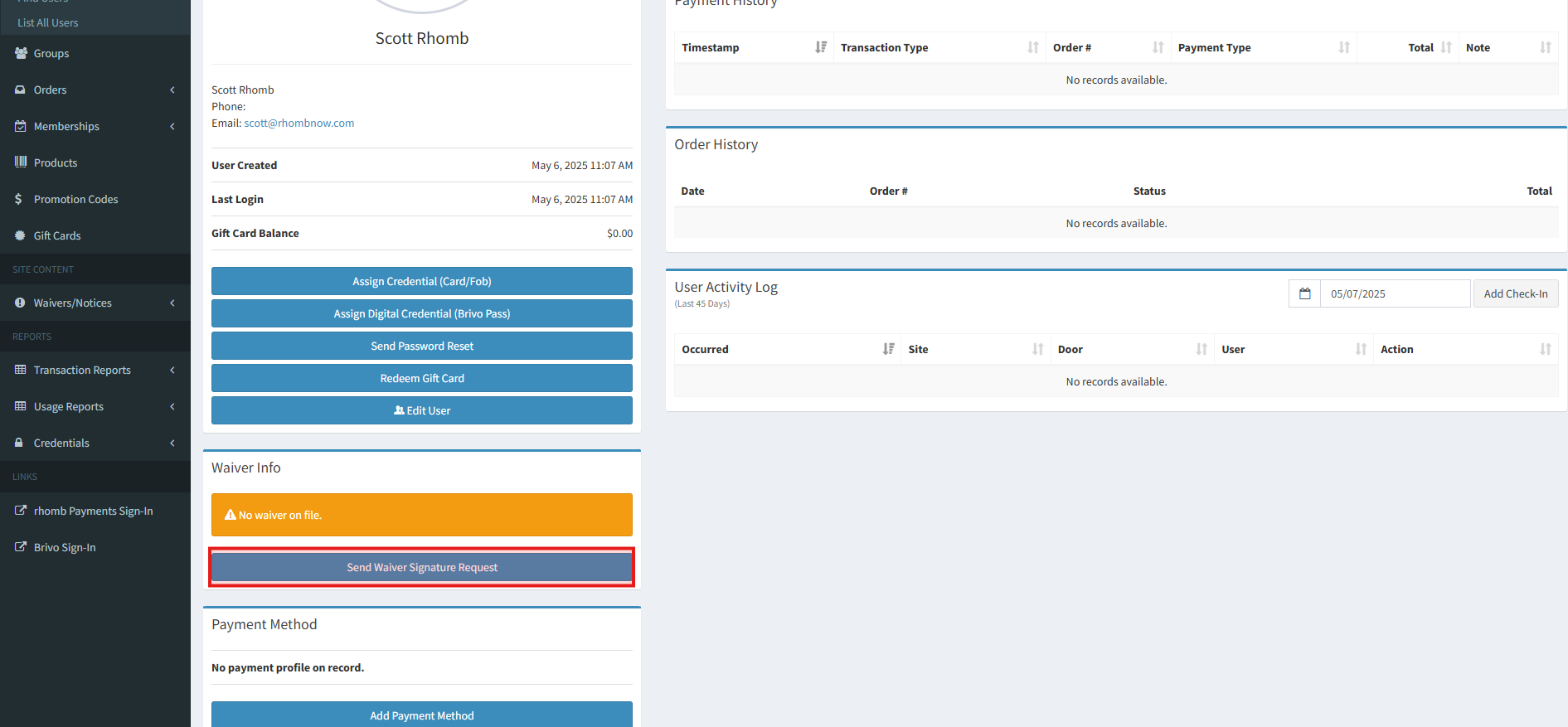
Task: Open Gift Cards from the sidebar
Action: coord(57,235)
